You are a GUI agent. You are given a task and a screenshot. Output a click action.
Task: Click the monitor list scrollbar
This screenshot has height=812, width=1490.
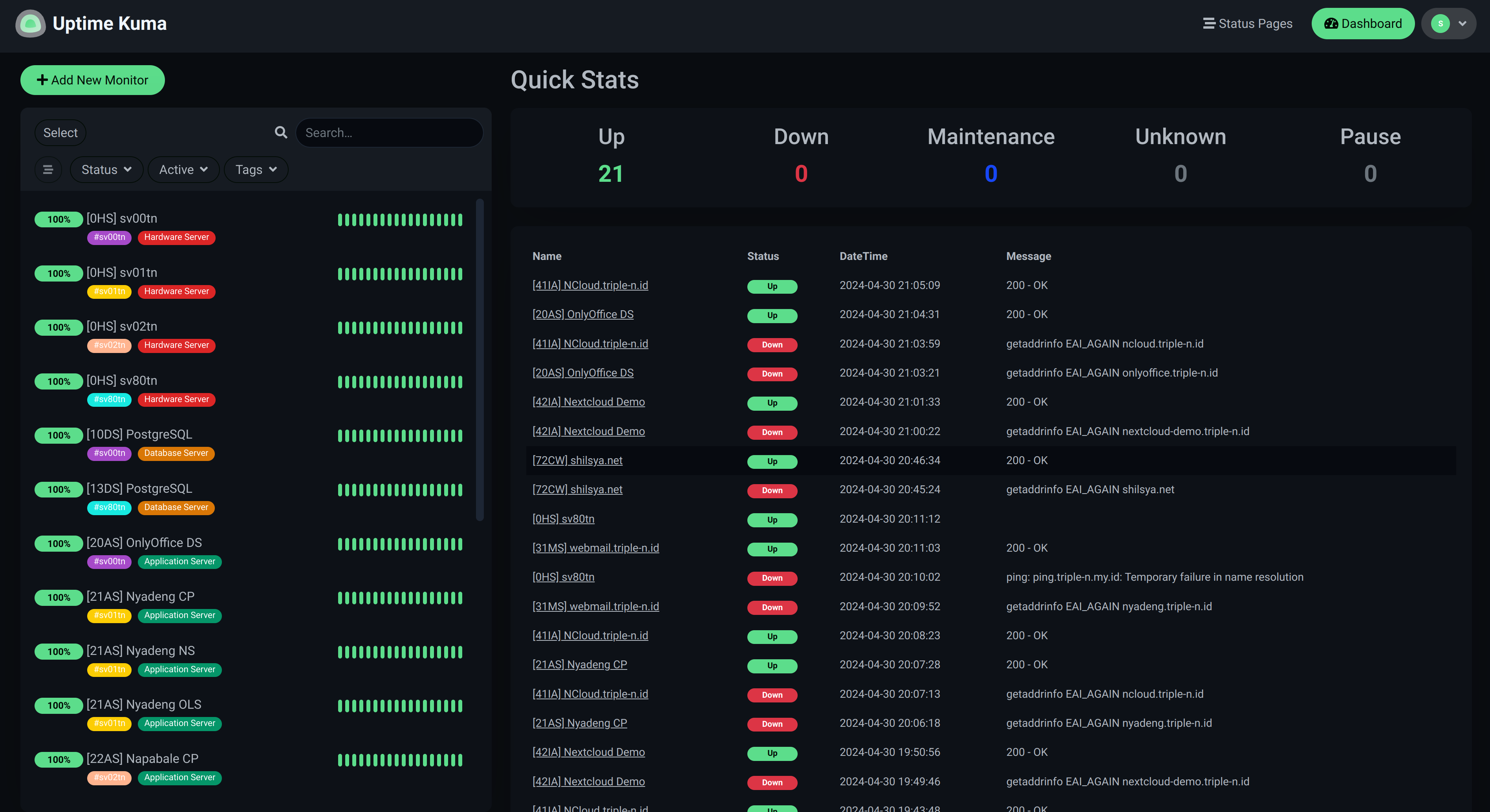click(x=479, y=358)
